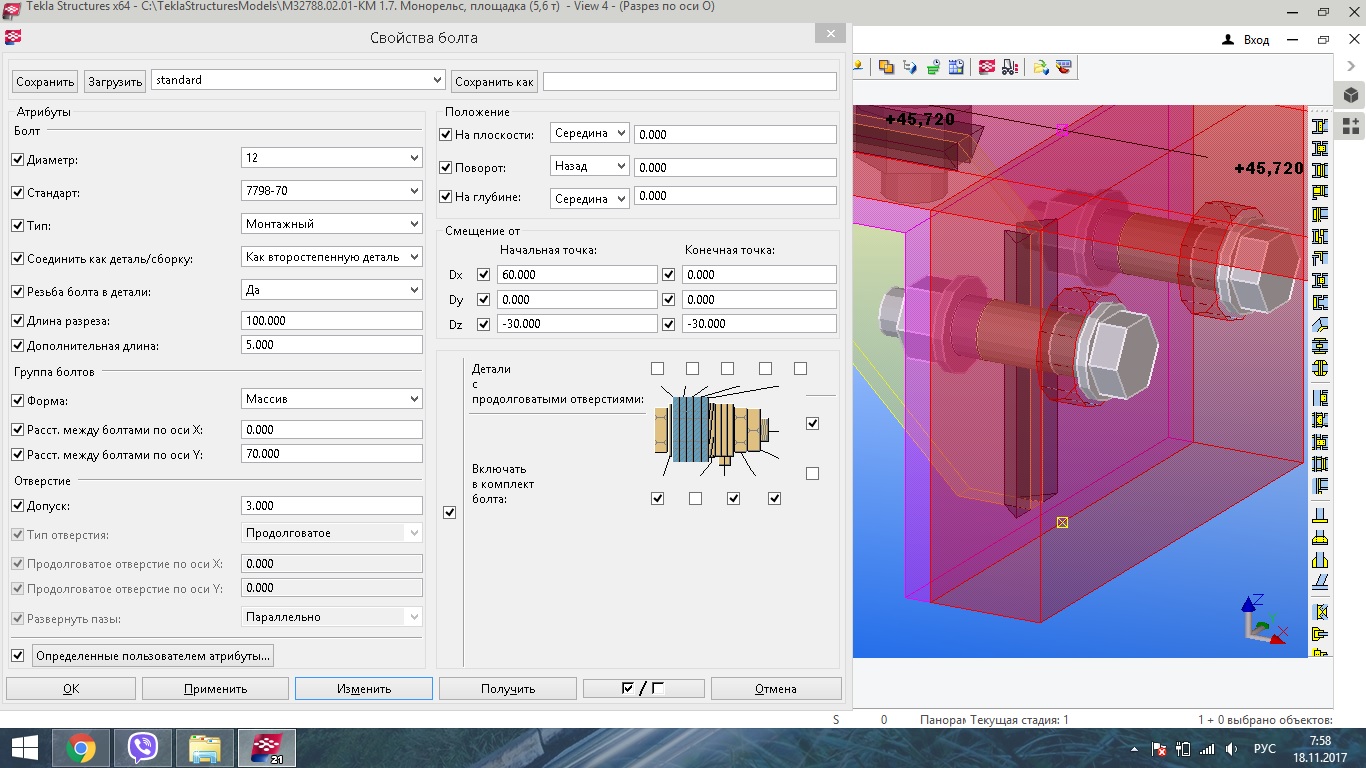Toggle the Dx checkbox for Начальная точка
This screenshot has width=1366, height=768.
pos(484,275)
